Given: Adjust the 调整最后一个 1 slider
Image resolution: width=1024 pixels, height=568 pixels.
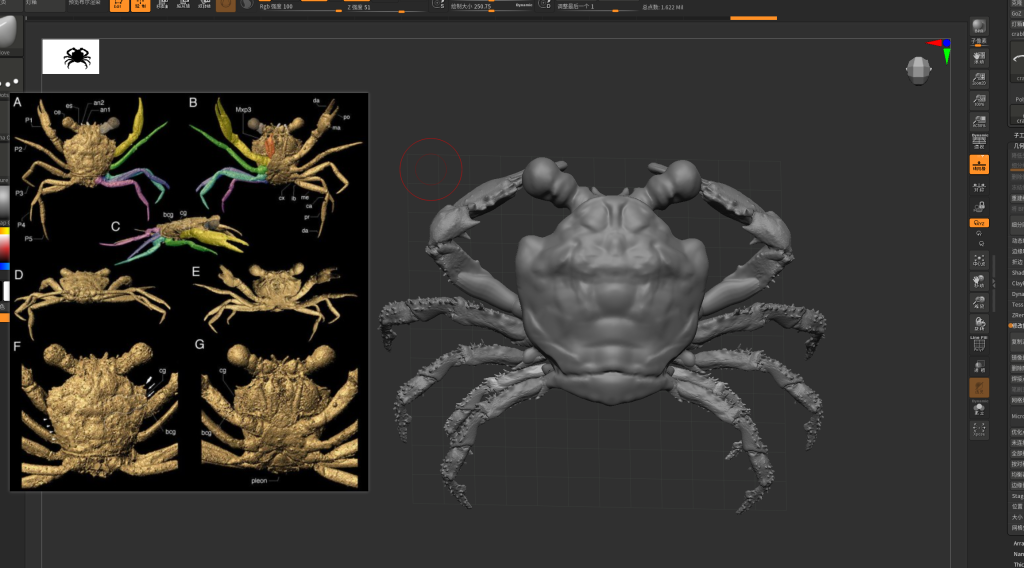Looking at the screenshot, I should click(597, 7).
